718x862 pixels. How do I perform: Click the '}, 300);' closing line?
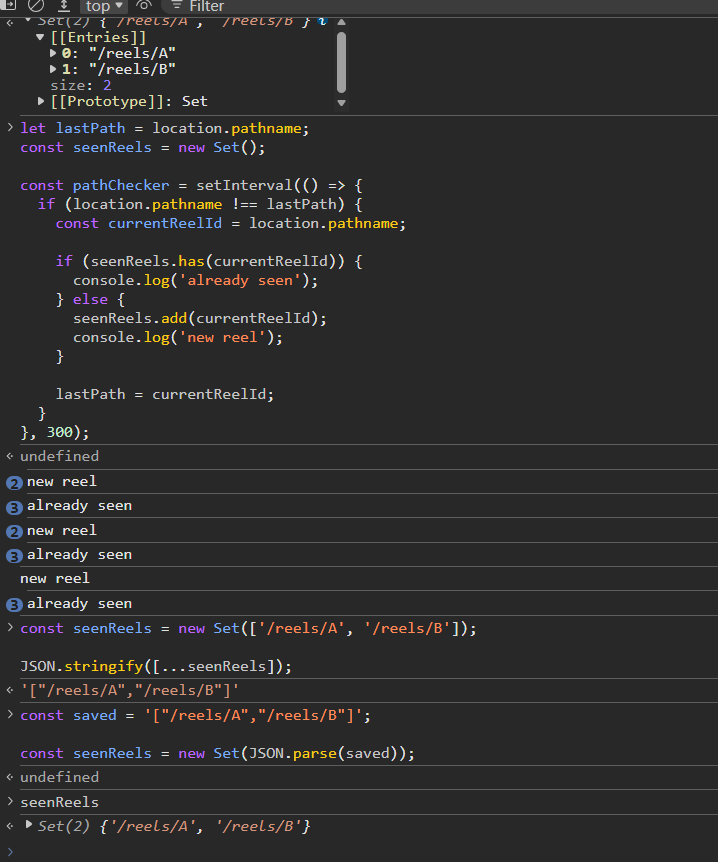point(55,432)
